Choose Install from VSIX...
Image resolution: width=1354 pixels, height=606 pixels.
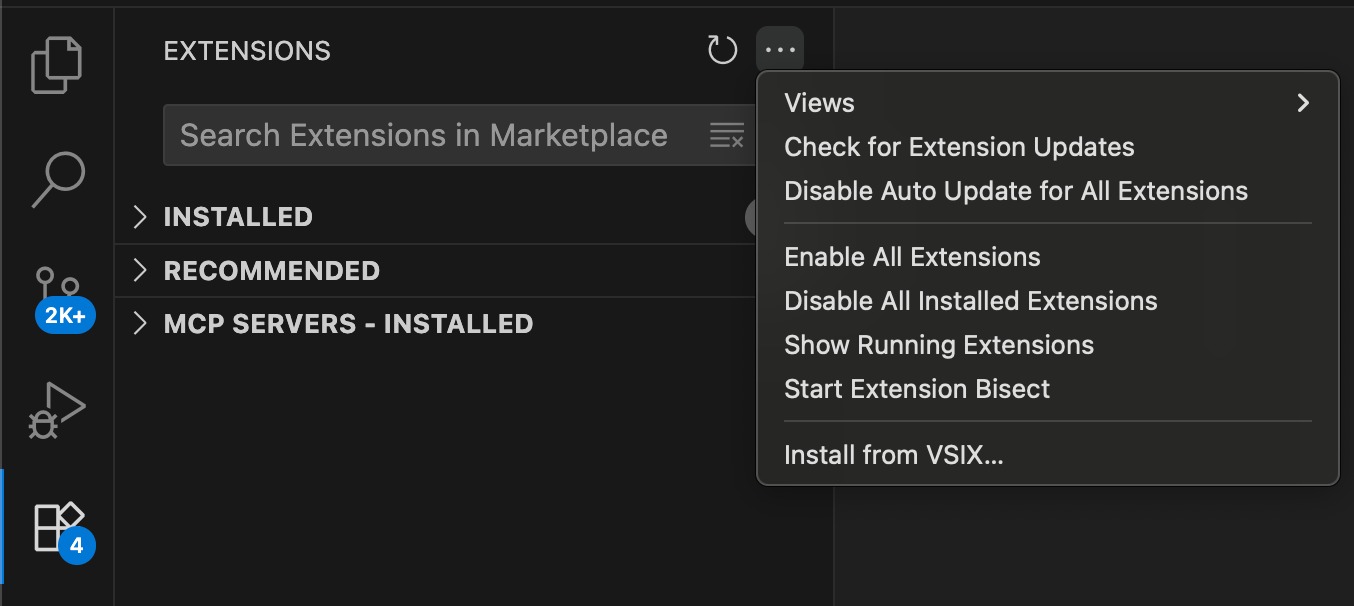click(x=893, y=455)
